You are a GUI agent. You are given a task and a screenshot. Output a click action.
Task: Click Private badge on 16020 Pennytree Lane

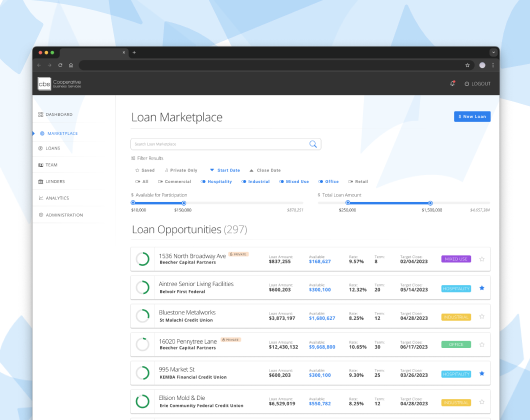pos(231,340)
